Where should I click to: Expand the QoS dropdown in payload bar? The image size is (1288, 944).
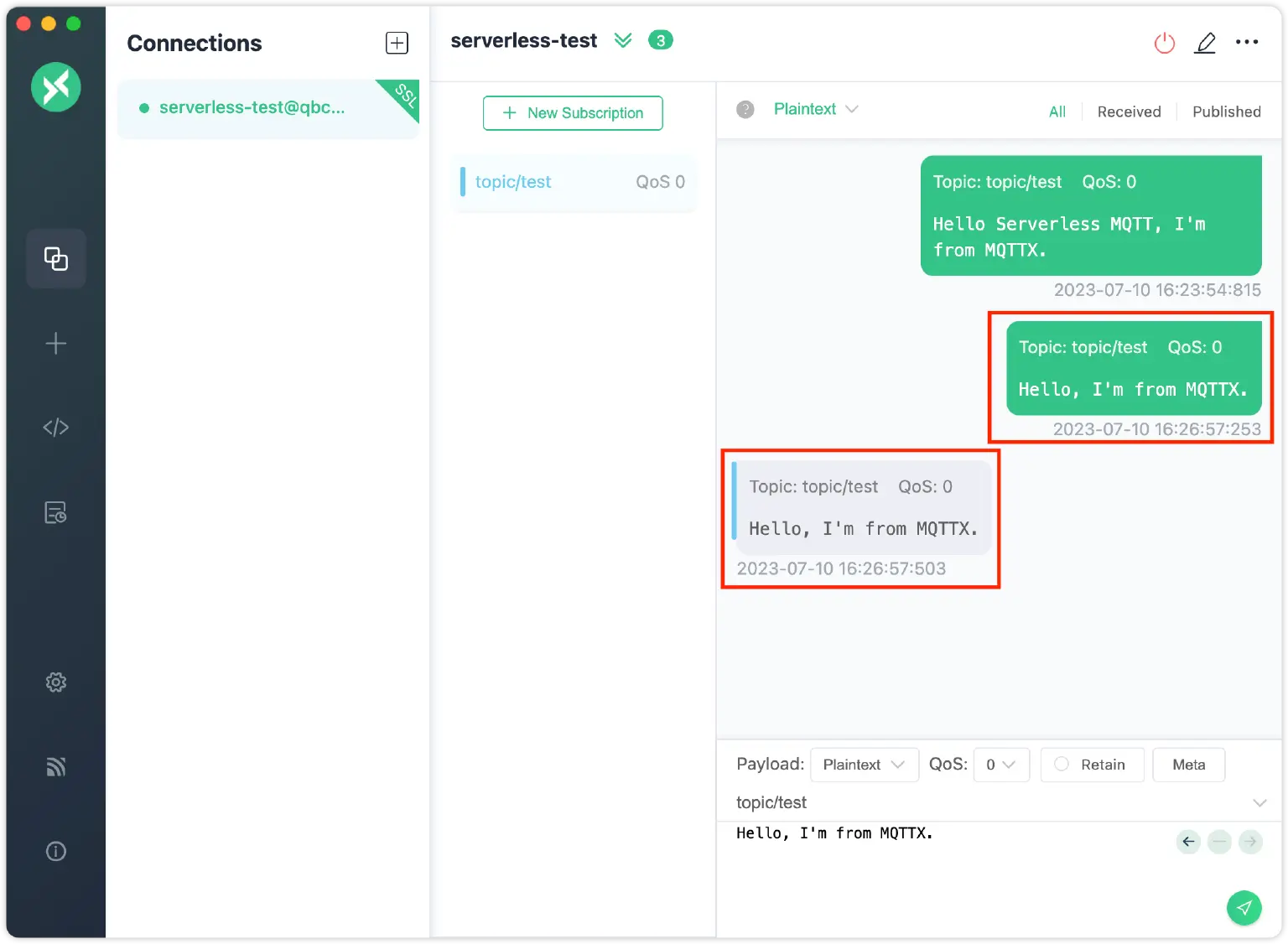point(1000,764)
